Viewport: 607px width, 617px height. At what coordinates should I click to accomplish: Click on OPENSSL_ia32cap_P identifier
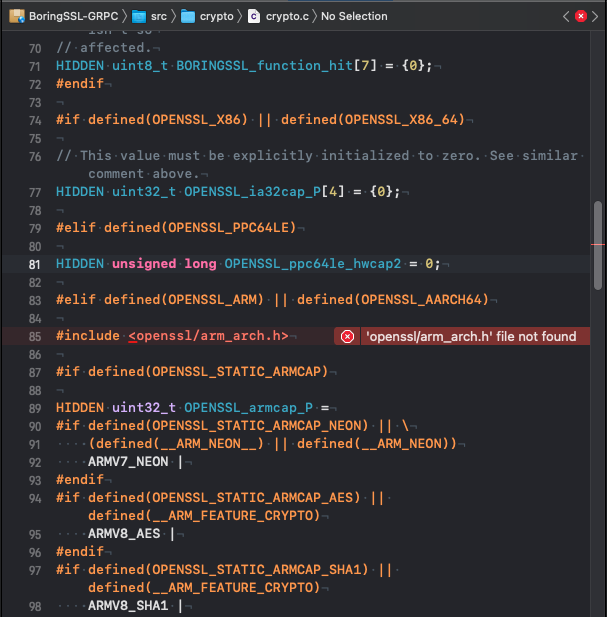253,192
